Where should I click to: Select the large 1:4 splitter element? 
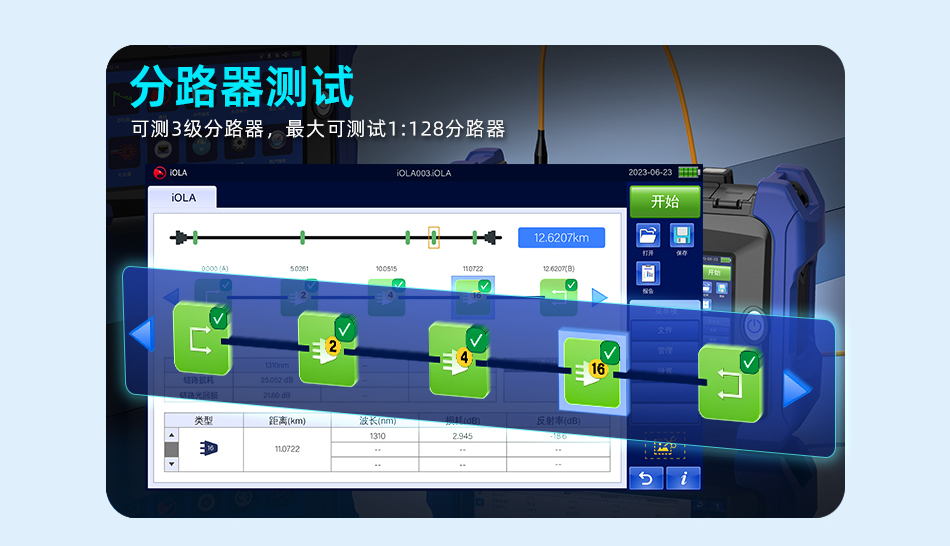click(x=459, y=359)
